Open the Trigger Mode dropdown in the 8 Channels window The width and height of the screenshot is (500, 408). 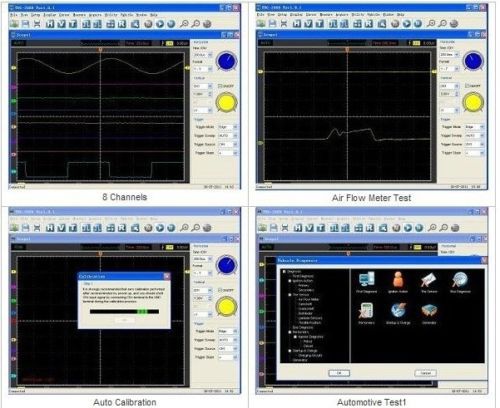pyautogui.click(x=228, y=127)
